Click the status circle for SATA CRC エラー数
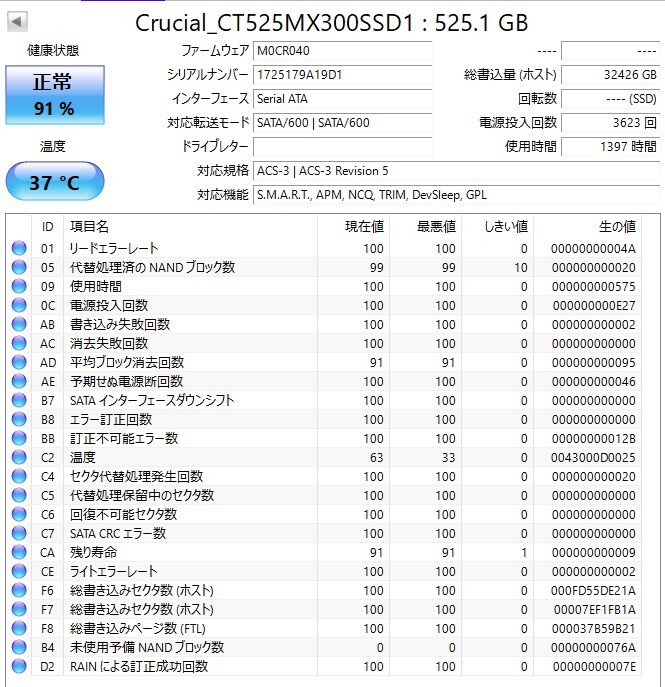Screen dimensions: 665x687 pyautogui.click(x=19, y=534)
